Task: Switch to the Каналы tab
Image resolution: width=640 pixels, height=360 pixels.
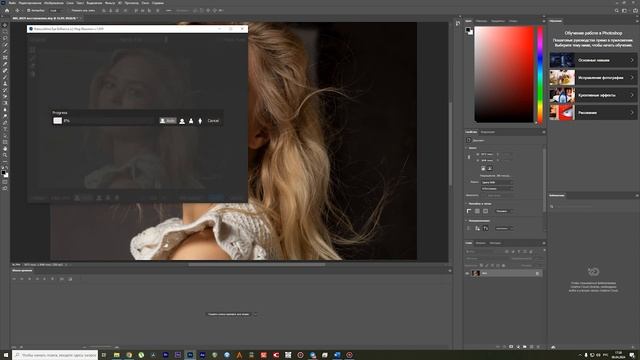Action: [x=481, y=243]
